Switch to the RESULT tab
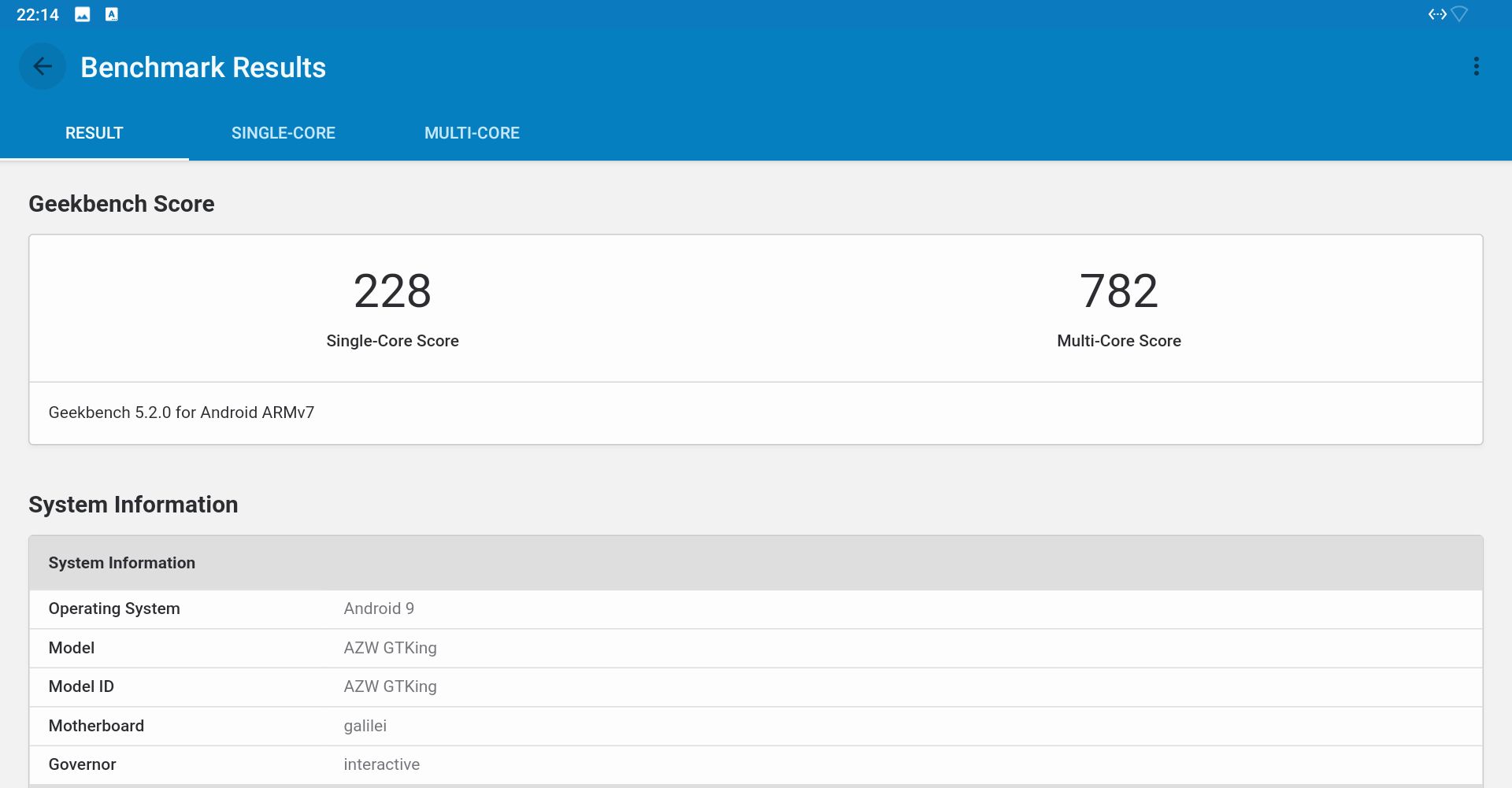 point(94,133)
